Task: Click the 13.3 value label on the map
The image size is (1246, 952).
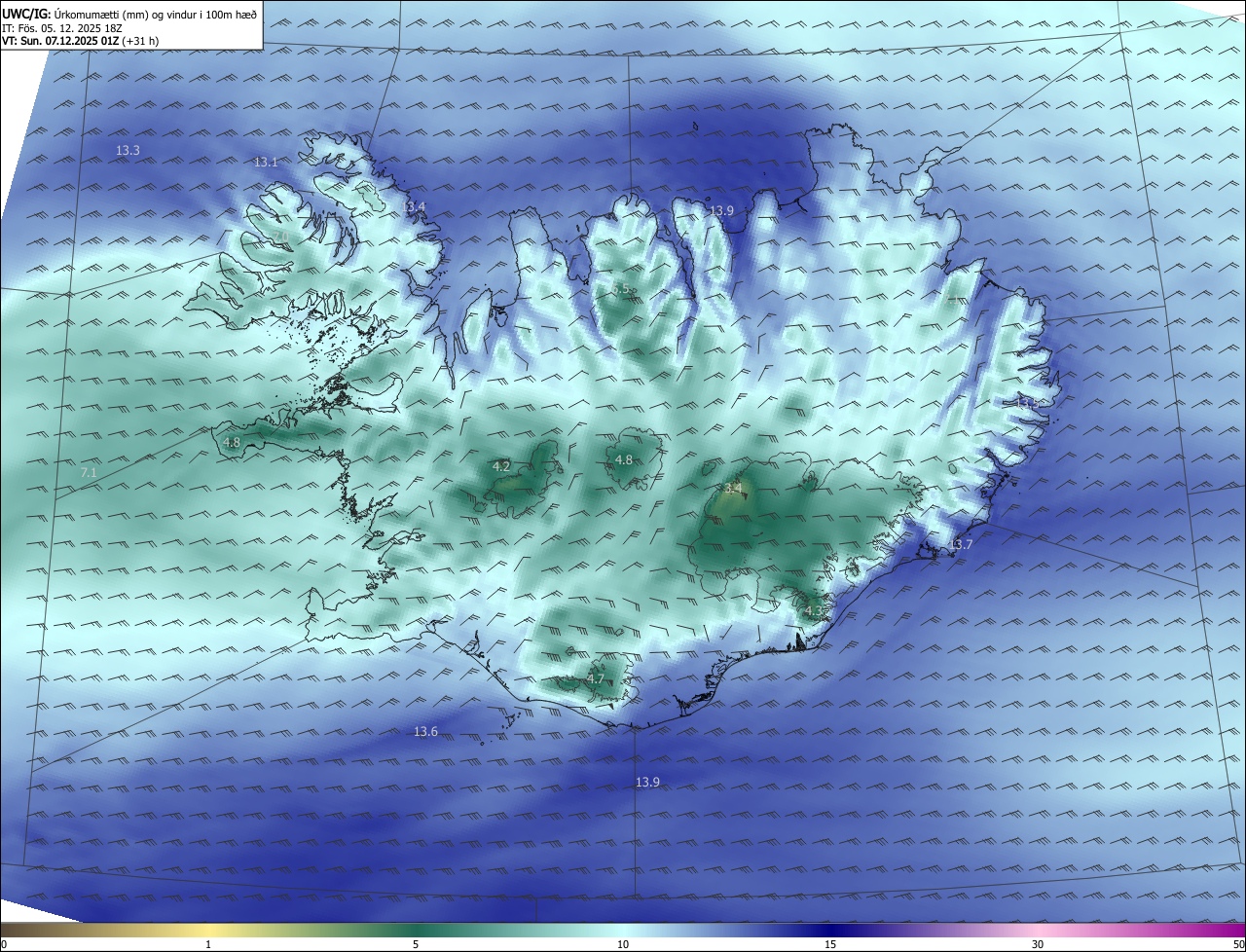Action: (128, 150)
